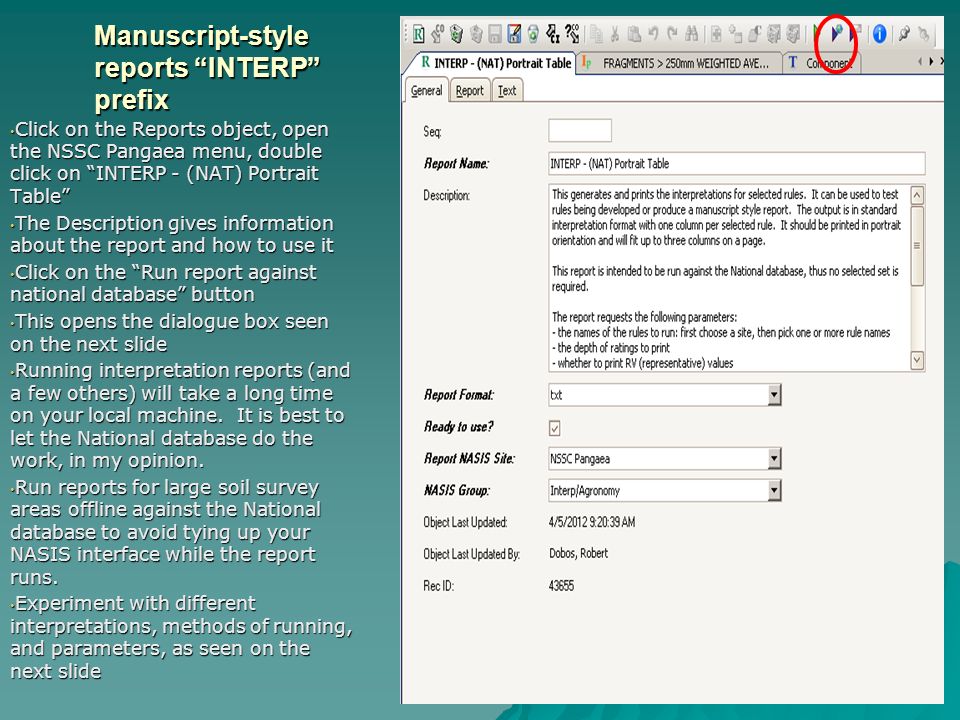The height and width of the screenshot is (720, 960).
Task: Click the second of two grey cube icons
Action: pyautogui.click(x=793, y=35)
